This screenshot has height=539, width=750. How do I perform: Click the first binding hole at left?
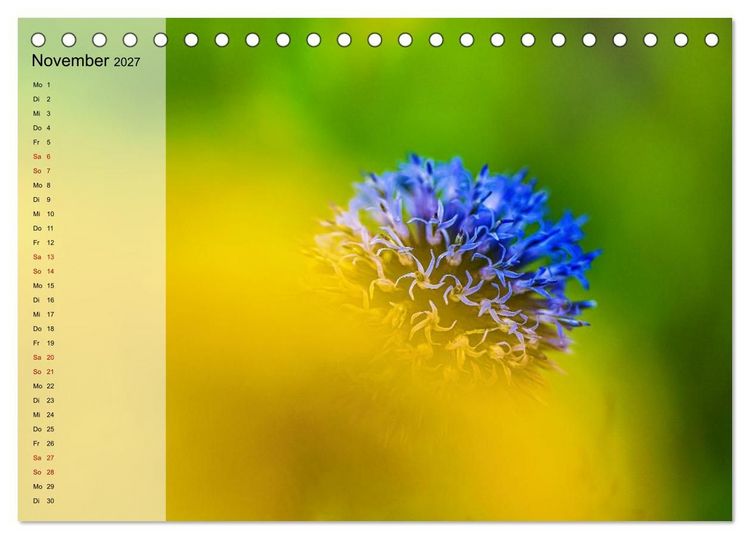click(38, 40)
